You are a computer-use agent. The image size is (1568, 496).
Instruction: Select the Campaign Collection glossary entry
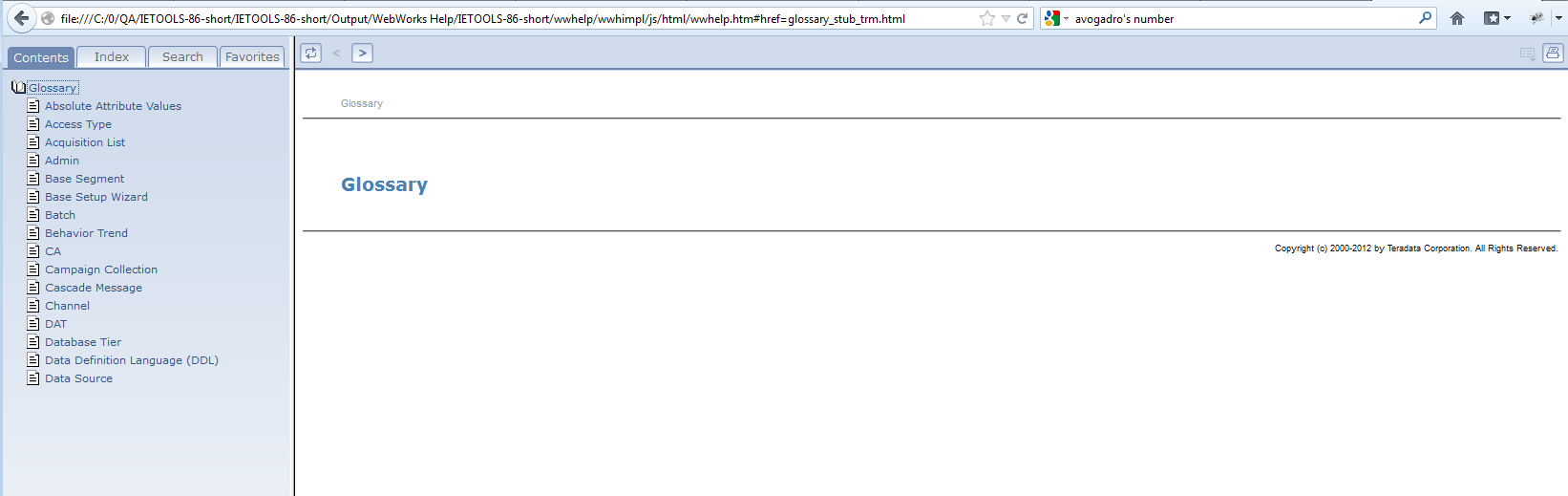point(101,270)
